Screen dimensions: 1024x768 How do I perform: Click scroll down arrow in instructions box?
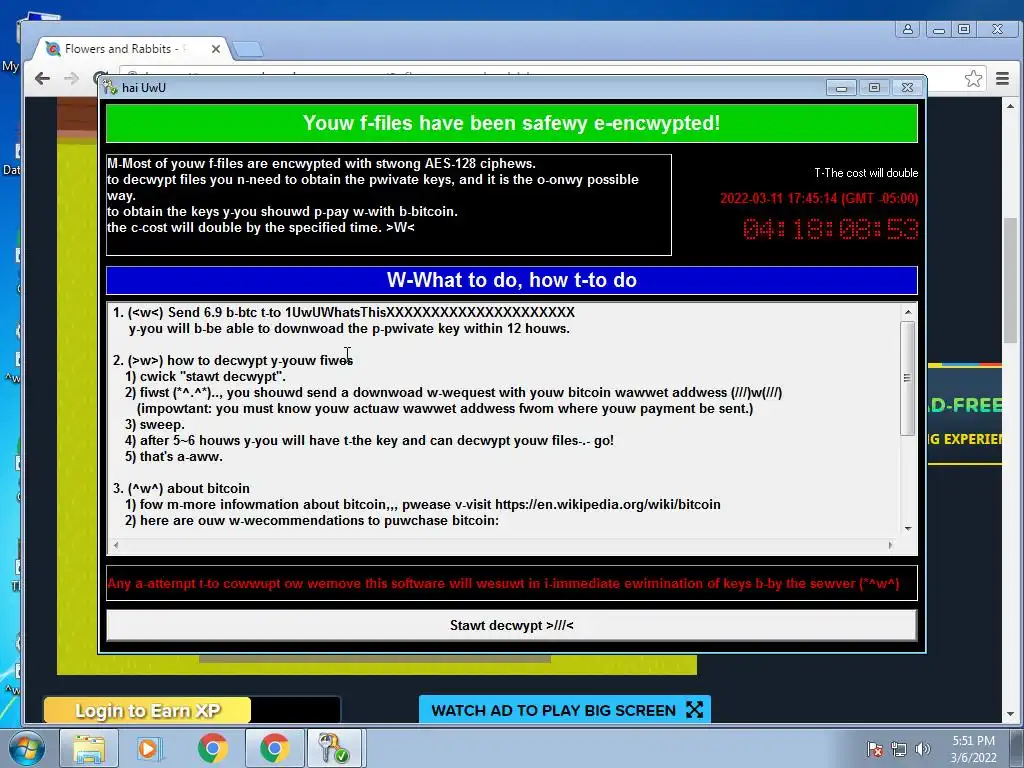pyautogui.click(x=908, y=528)
